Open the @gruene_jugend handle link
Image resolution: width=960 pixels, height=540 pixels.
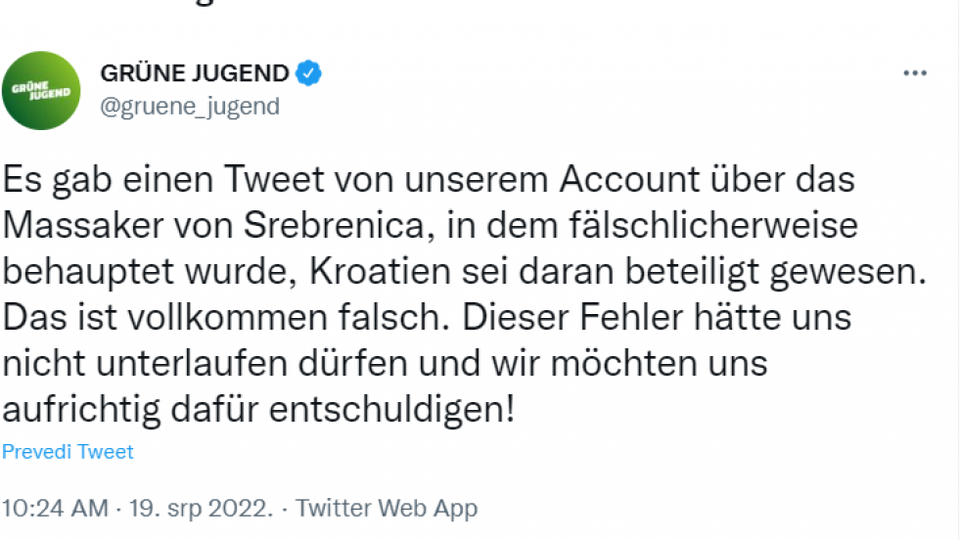pos(190,106)
